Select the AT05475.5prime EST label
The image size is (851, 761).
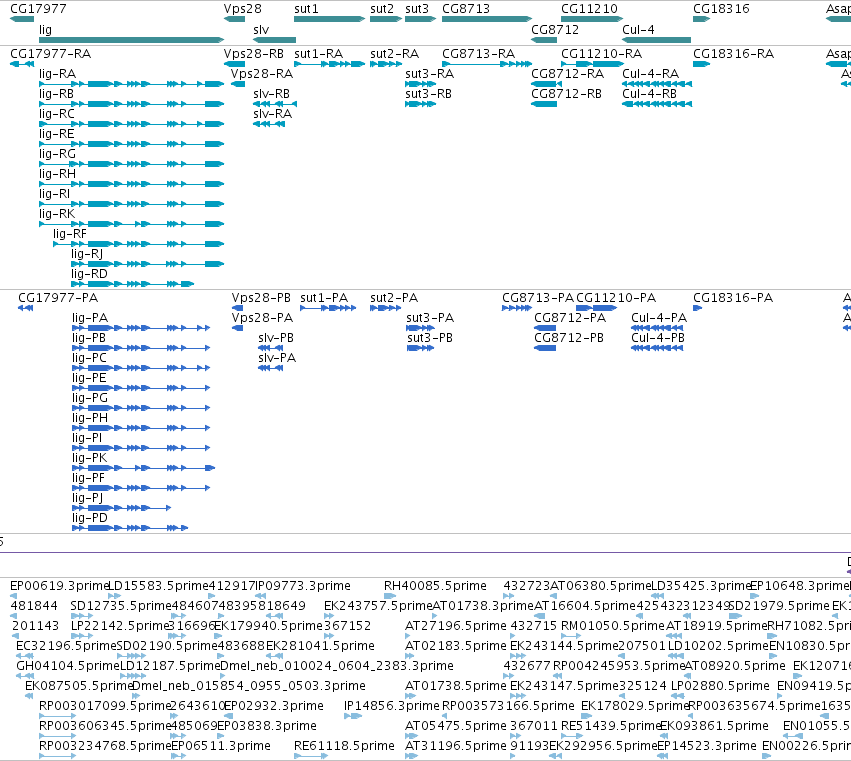pyautogui.click(x=456, y=726)
